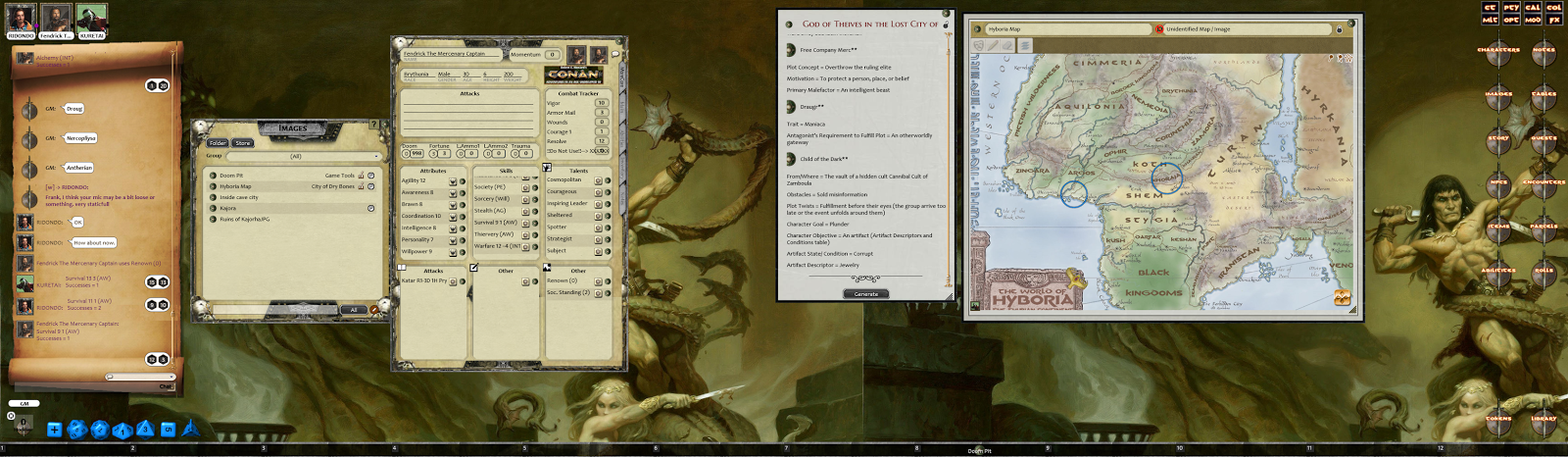Click the Folder button in Images window
This screenshot has width=1568, height=457.
[x=218, y=143]
